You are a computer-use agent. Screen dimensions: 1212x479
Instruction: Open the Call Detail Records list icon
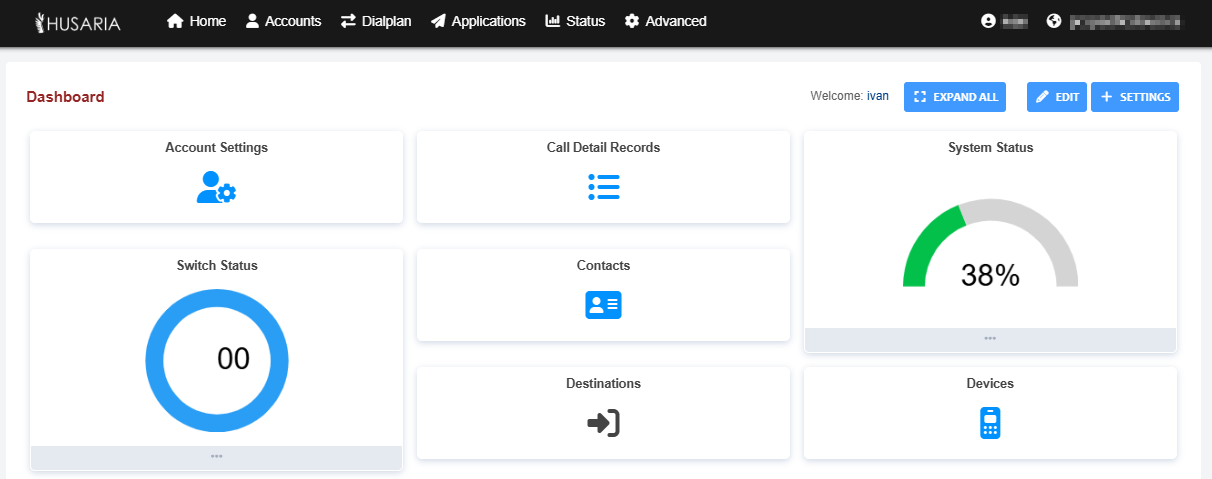coord(603,187)
